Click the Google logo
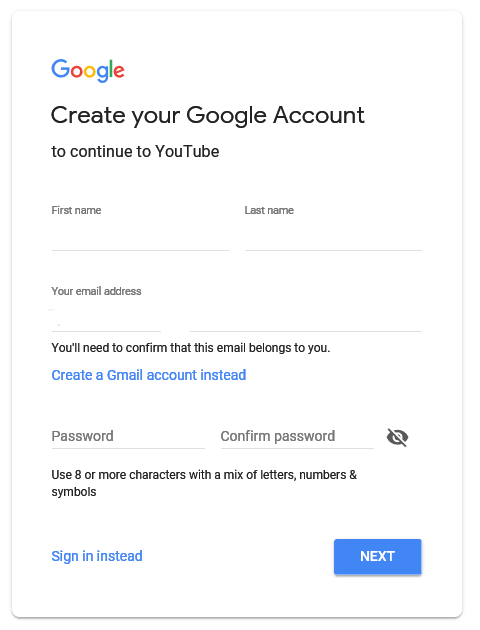Image resolution: width=480 pixels, height=630 pixels. [88, 71]
